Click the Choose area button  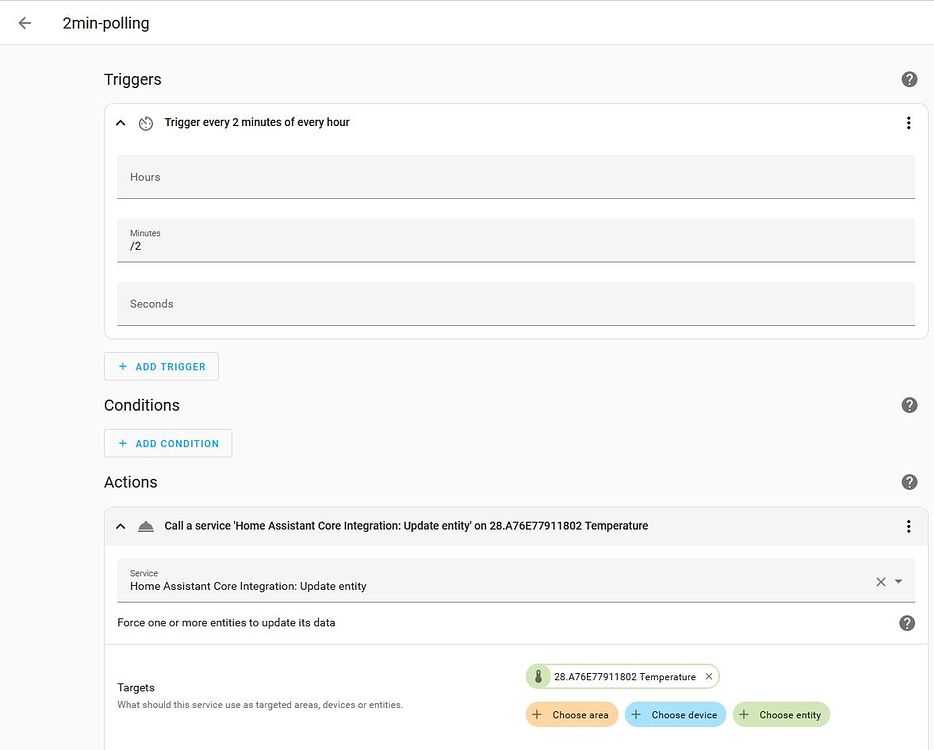click(571, 714)
